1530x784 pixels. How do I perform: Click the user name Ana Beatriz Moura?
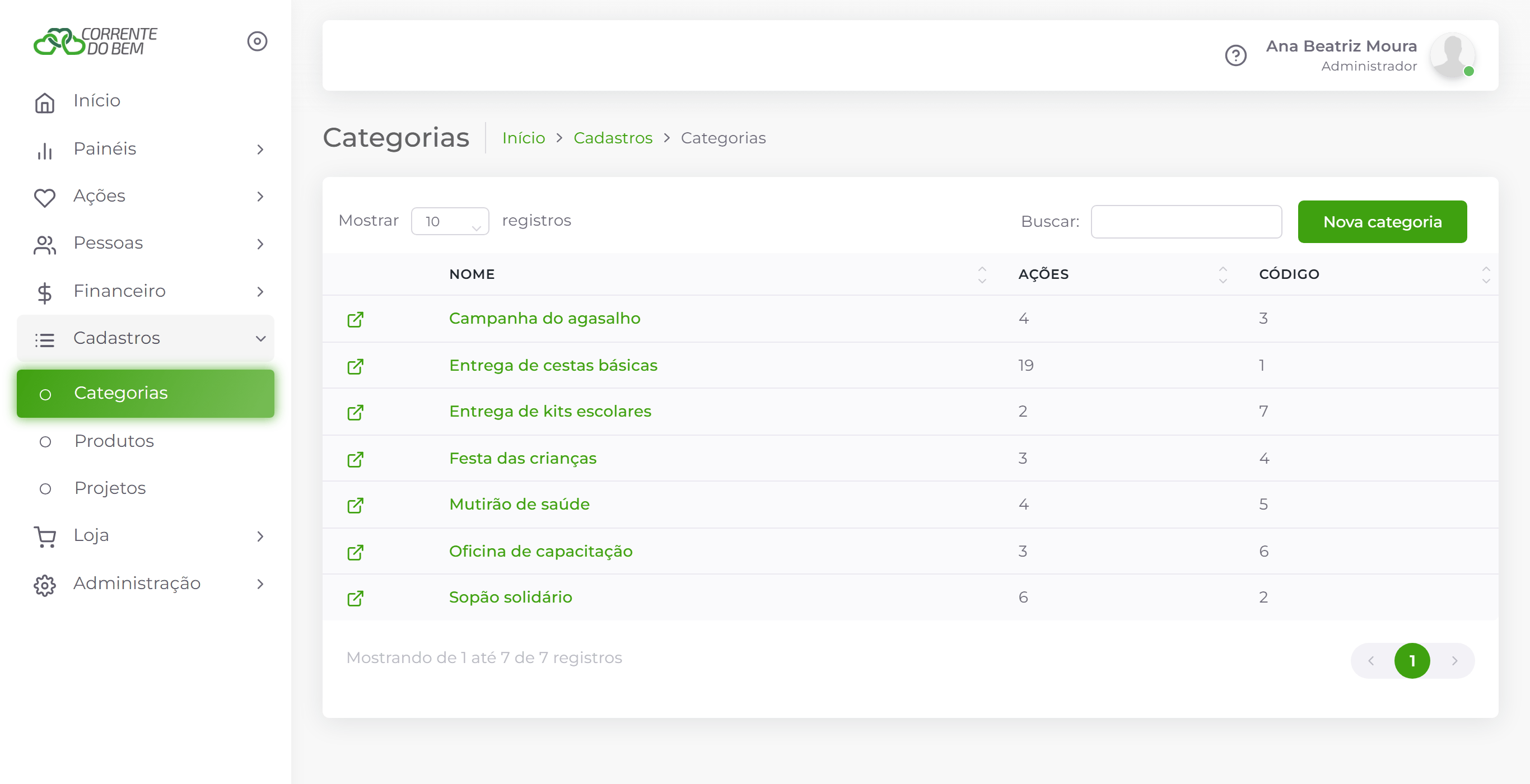click(1341, 46)
